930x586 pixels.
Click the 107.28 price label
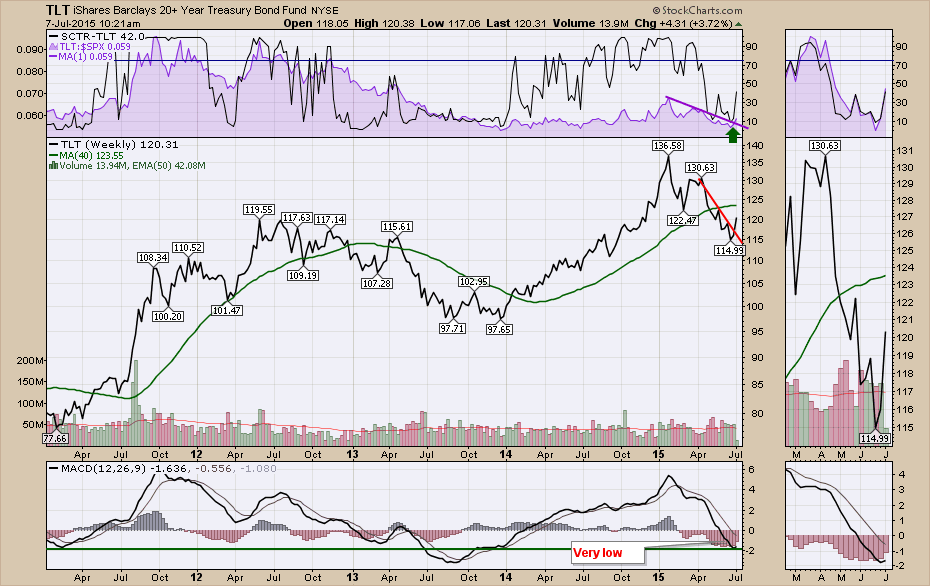[377, 284]
